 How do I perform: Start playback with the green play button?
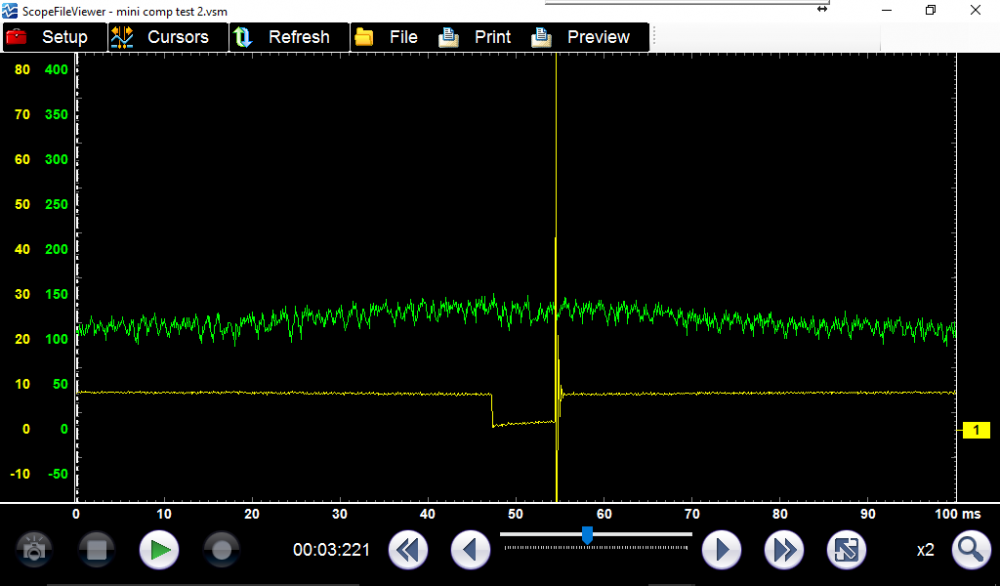159,550
